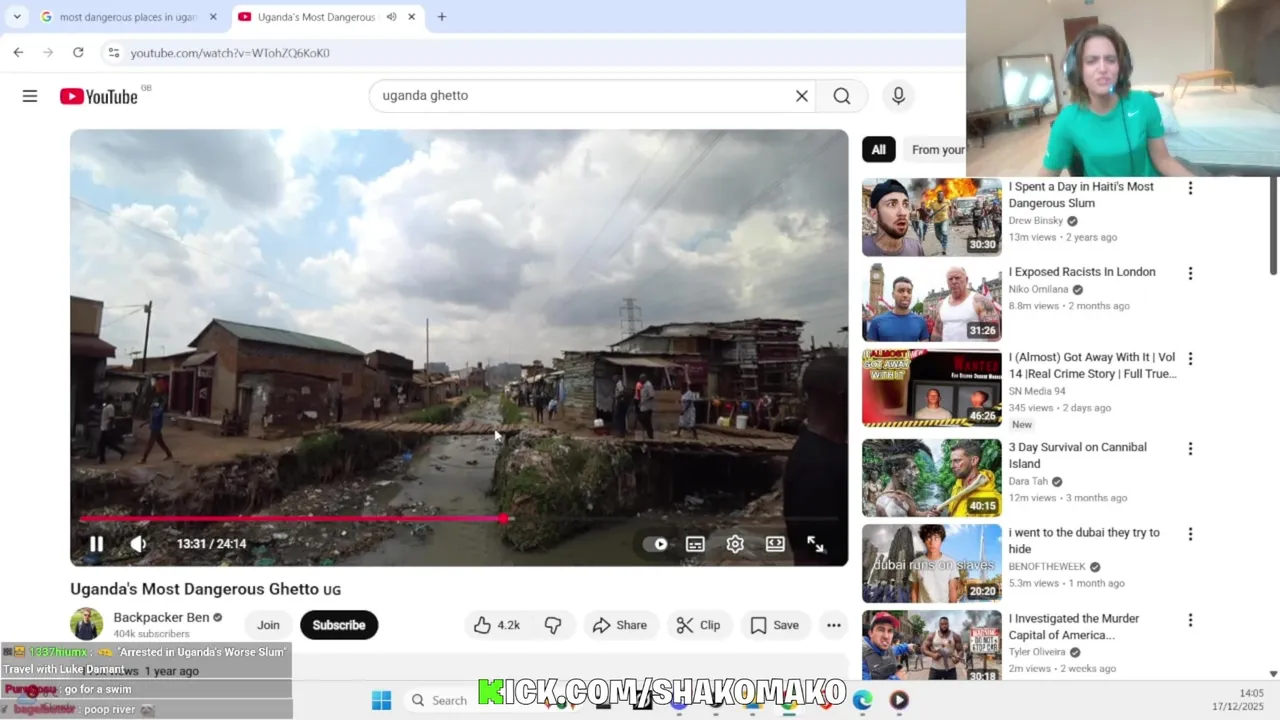Open the SN Media 94 channel name

[1037, 391]
